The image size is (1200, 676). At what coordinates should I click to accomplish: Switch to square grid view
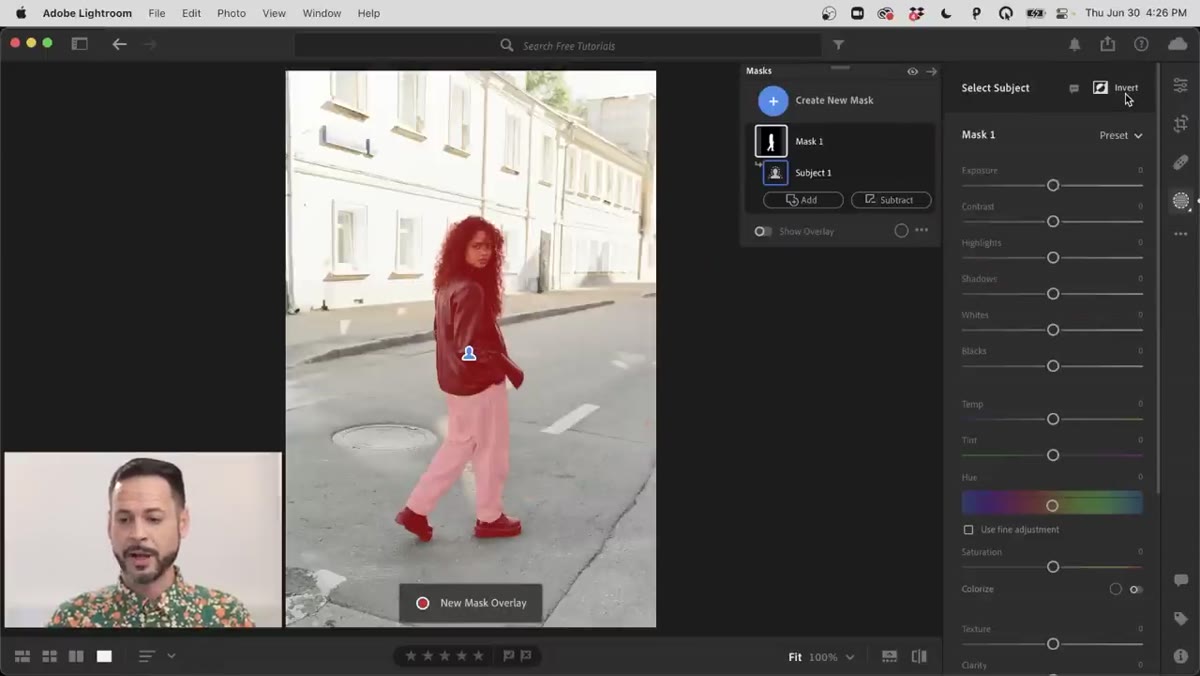(49, 656)
